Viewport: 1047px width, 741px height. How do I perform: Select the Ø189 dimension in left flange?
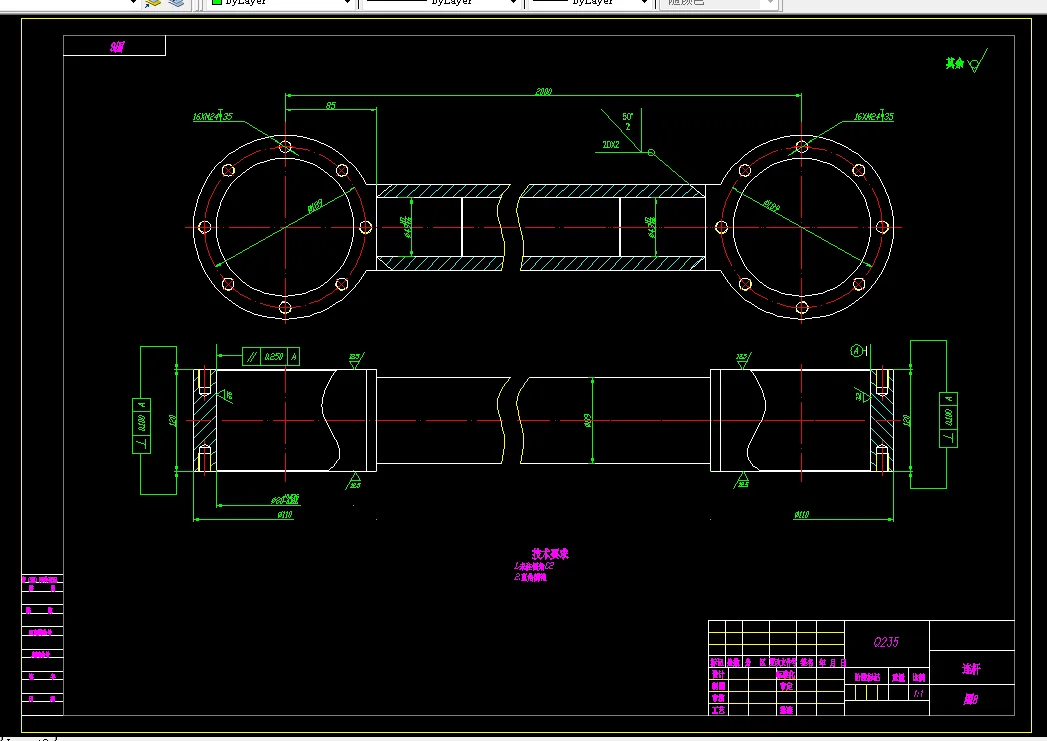tap(315, 206)
